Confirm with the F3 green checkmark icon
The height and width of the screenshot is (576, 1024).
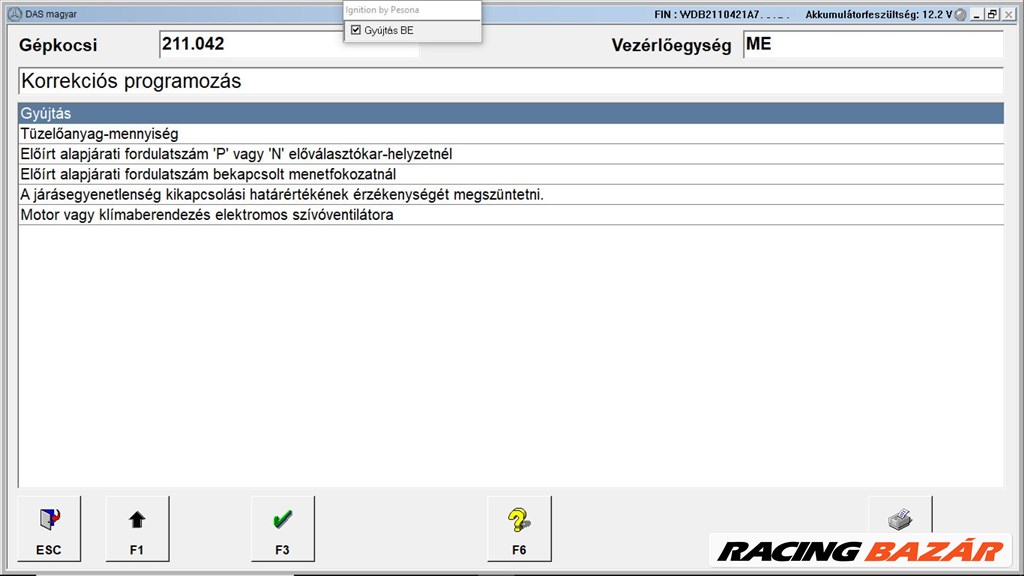pyautogui.click(x=283, y=519)
